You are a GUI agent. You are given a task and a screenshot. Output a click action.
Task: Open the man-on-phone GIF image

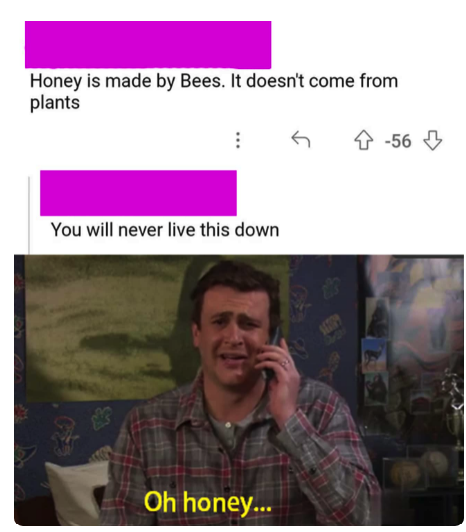pyautogui.click(x=239, y=390)
